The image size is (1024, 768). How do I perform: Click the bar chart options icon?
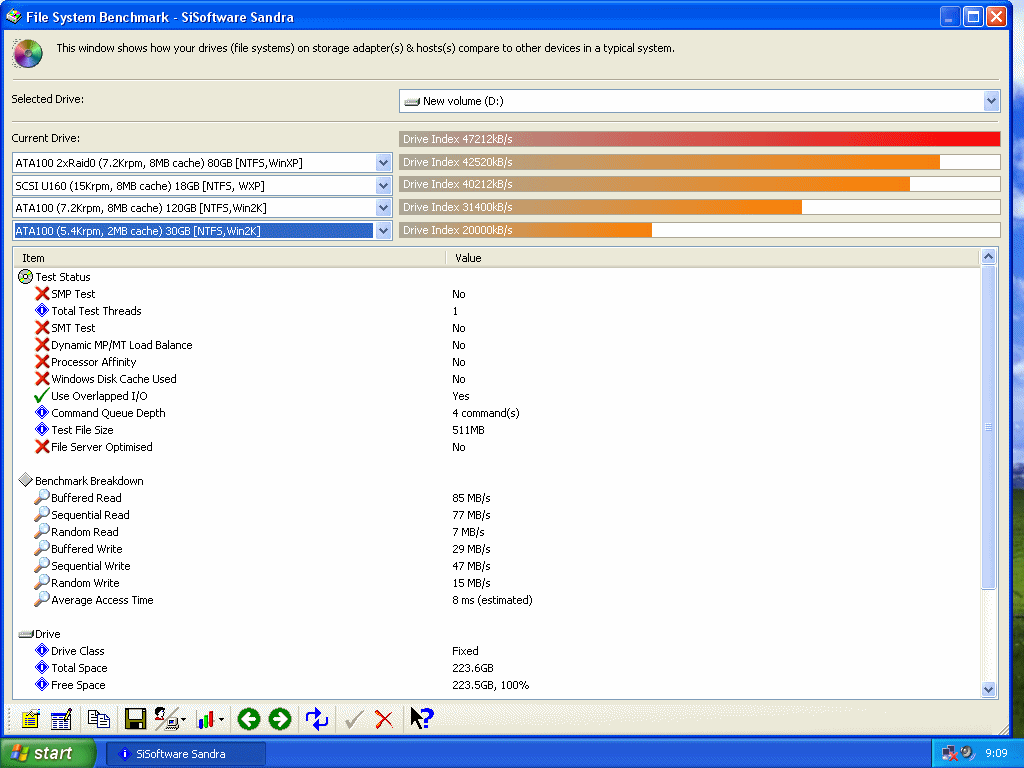click(x=208, y=719)
